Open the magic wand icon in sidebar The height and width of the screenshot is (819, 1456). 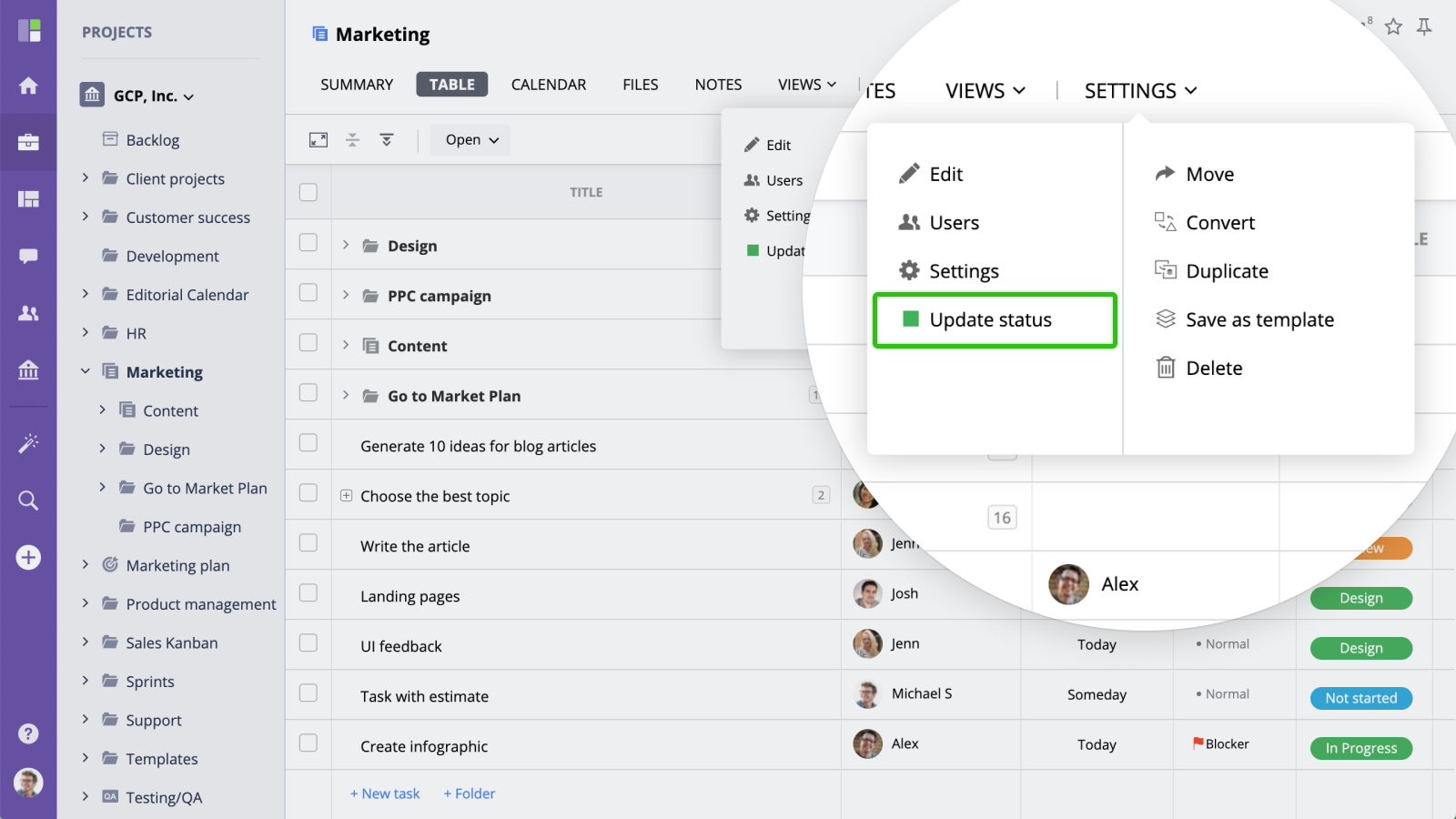click(28, 443)
